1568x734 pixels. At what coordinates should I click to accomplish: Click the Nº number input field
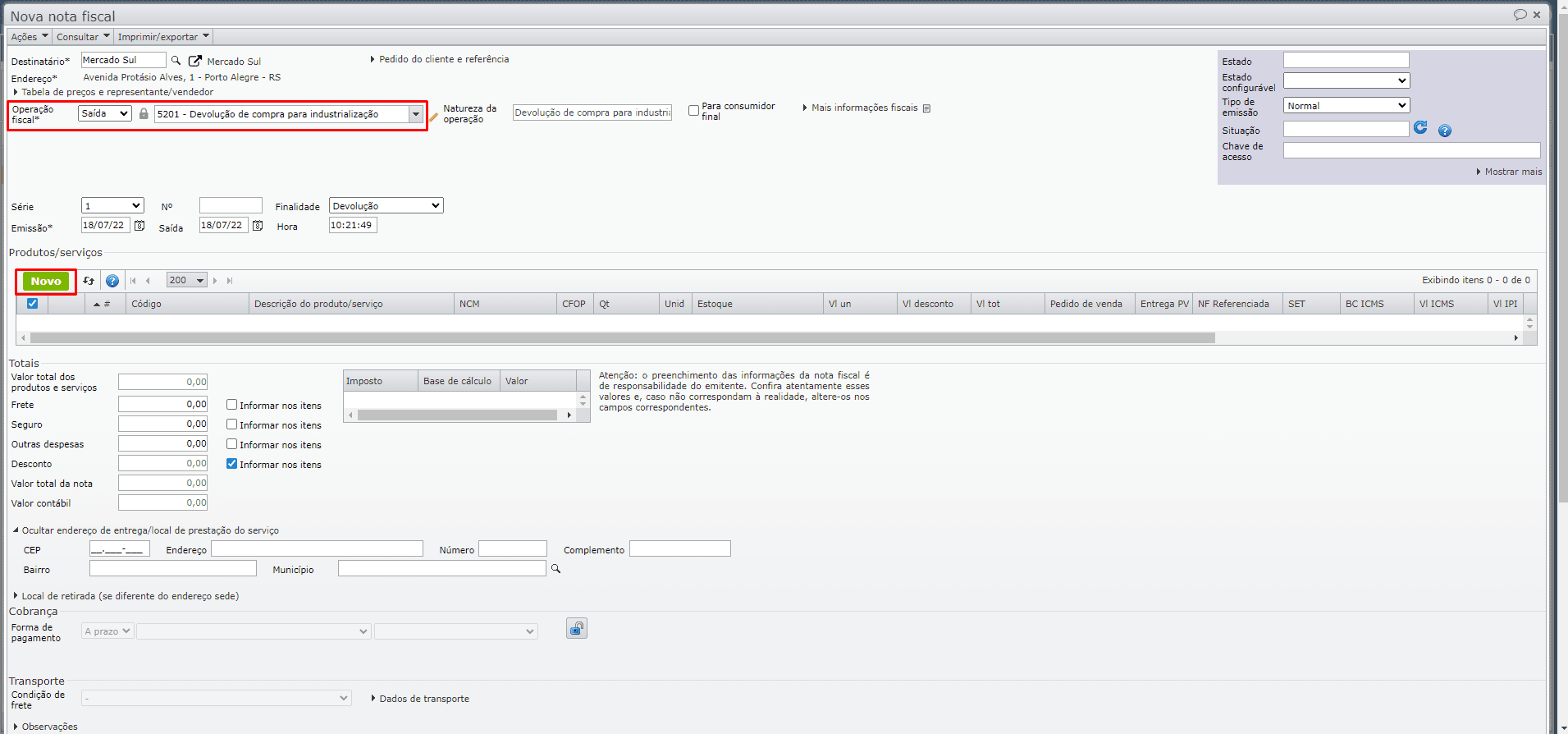click(231, 205)
